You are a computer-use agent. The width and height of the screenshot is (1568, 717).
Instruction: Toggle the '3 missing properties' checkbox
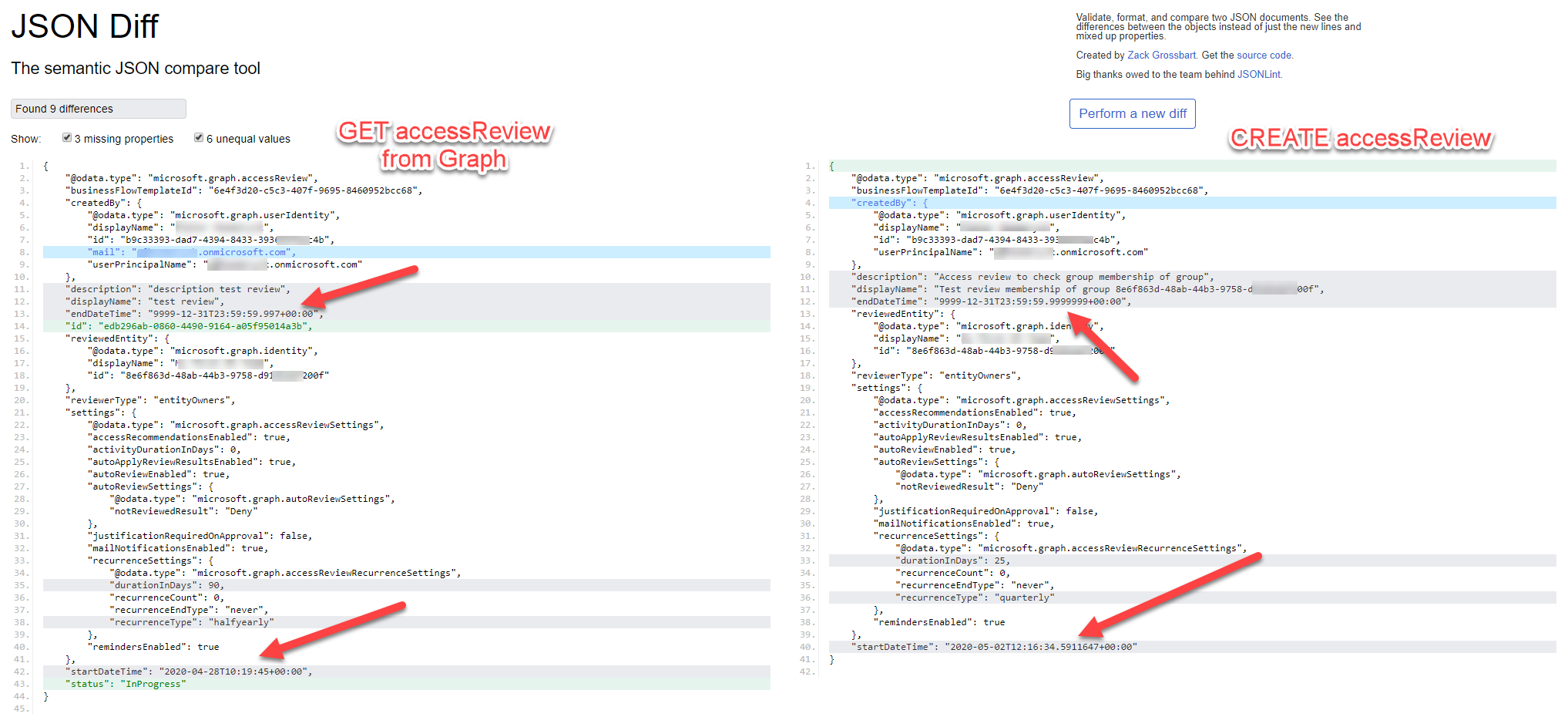pos(67,138)
